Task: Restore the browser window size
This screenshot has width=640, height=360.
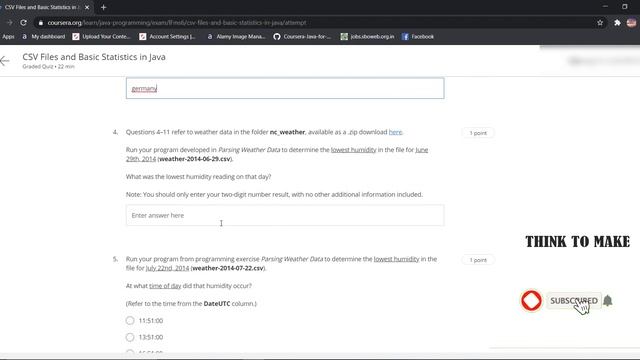Action: pyautogui.click(x=624, y=7)
